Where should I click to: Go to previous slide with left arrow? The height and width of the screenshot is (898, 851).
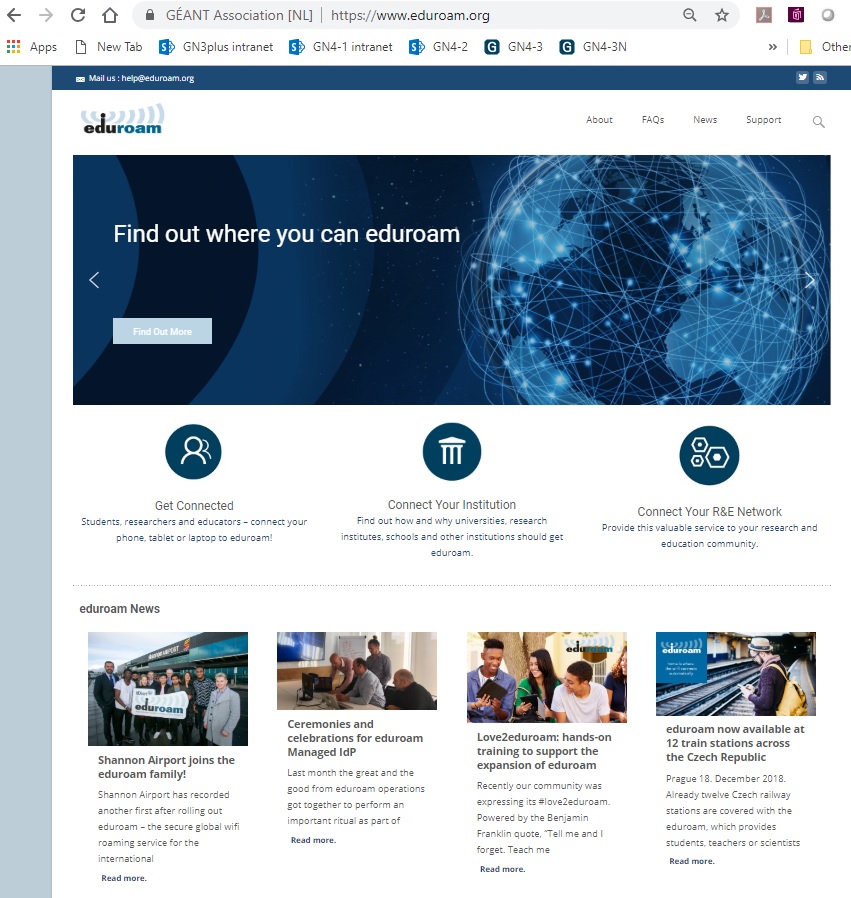[95, 281]
